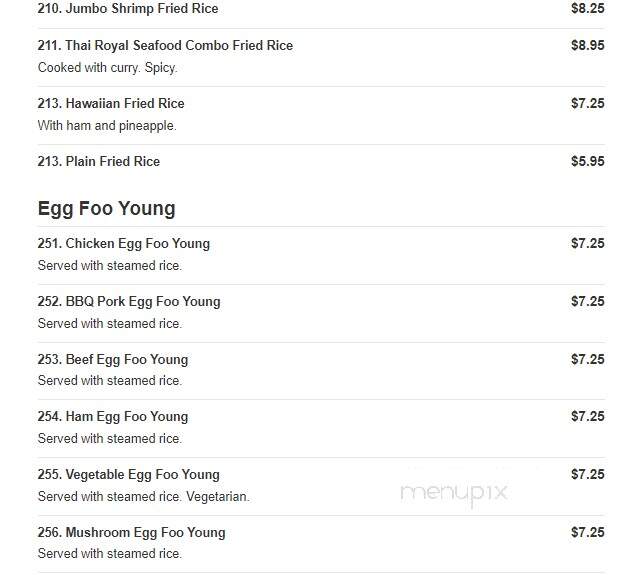Image resolution: width=633 pixels, height=575 pixels.
Task: Click the $5.95 Plain Fried Rice price
Action: pos(588,162)
